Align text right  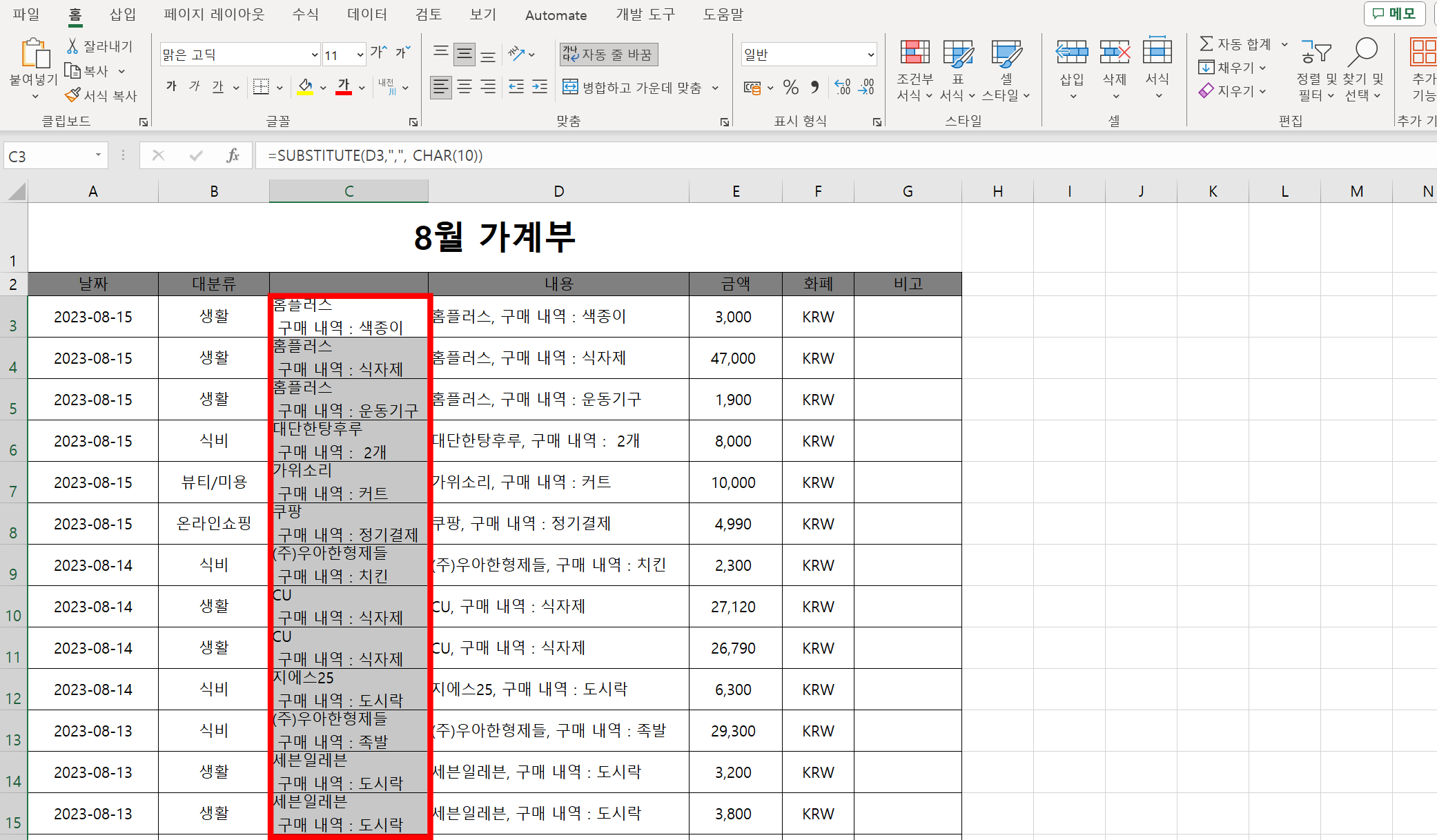click(x=488, y=87)
